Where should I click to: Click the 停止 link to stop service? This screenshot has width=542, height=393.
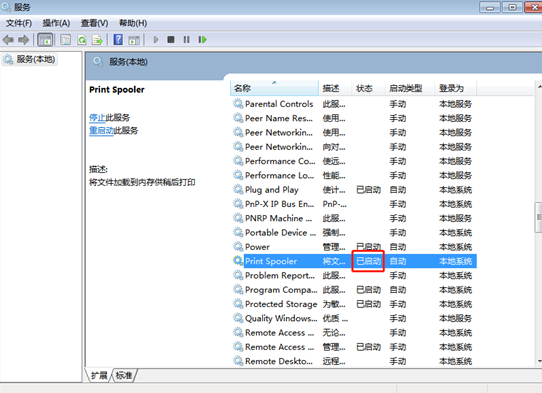[x=97, y=118]
